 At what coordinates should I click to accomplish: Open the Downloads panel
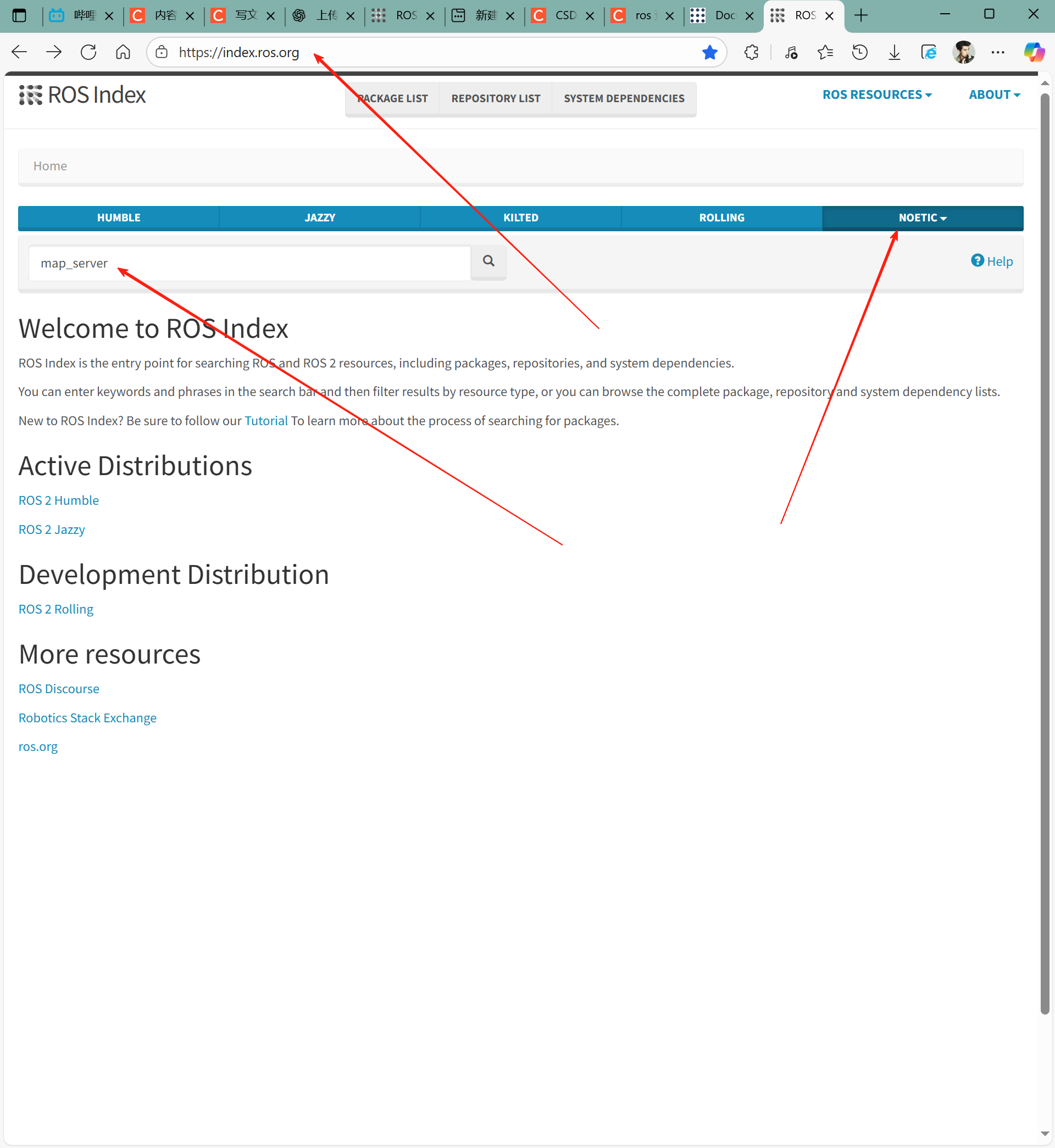pyautogui.click(x=895, y=53)
